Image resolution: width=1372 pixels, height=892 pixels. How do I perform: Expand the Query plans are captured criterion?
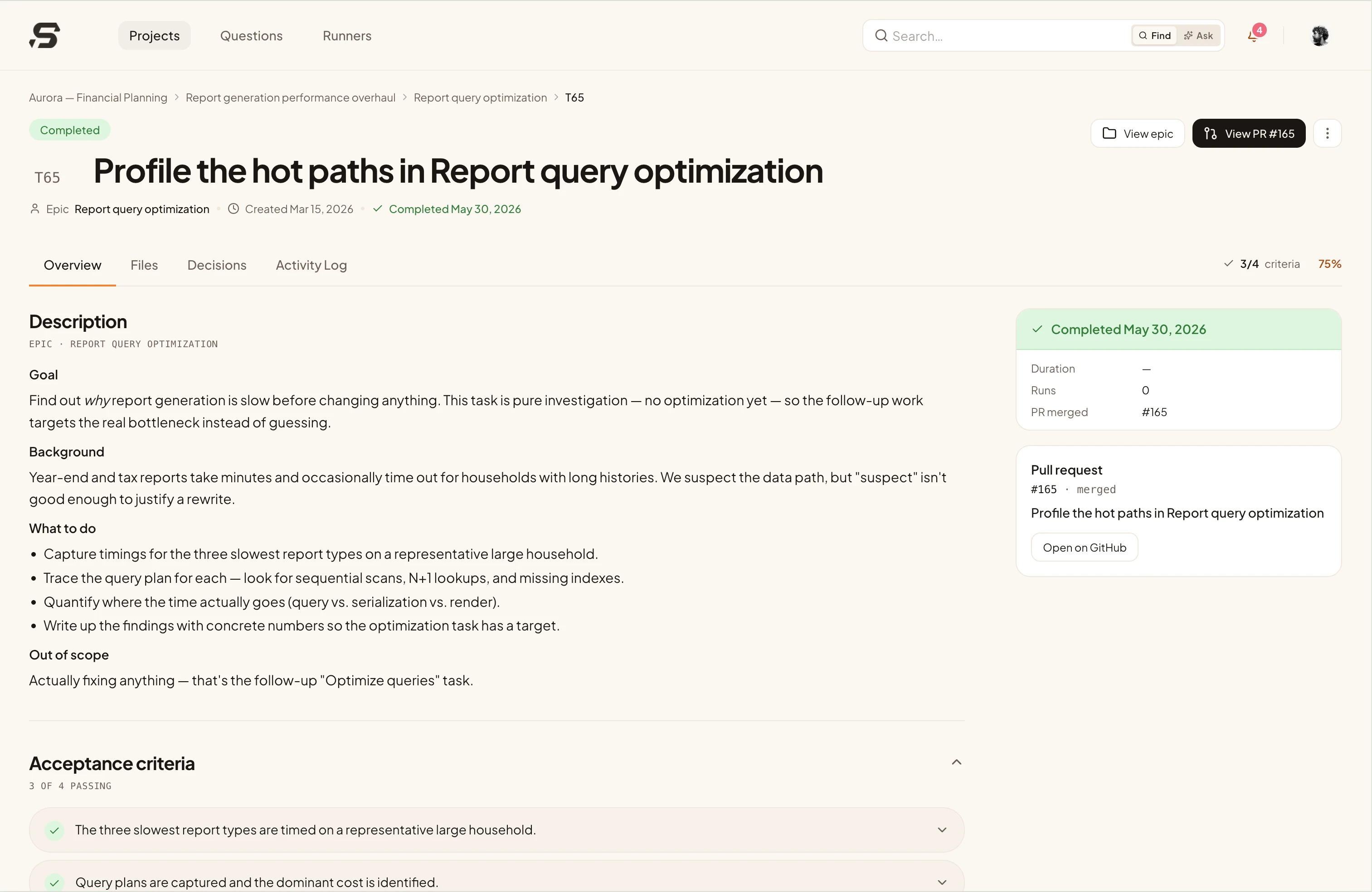point(942,882)
